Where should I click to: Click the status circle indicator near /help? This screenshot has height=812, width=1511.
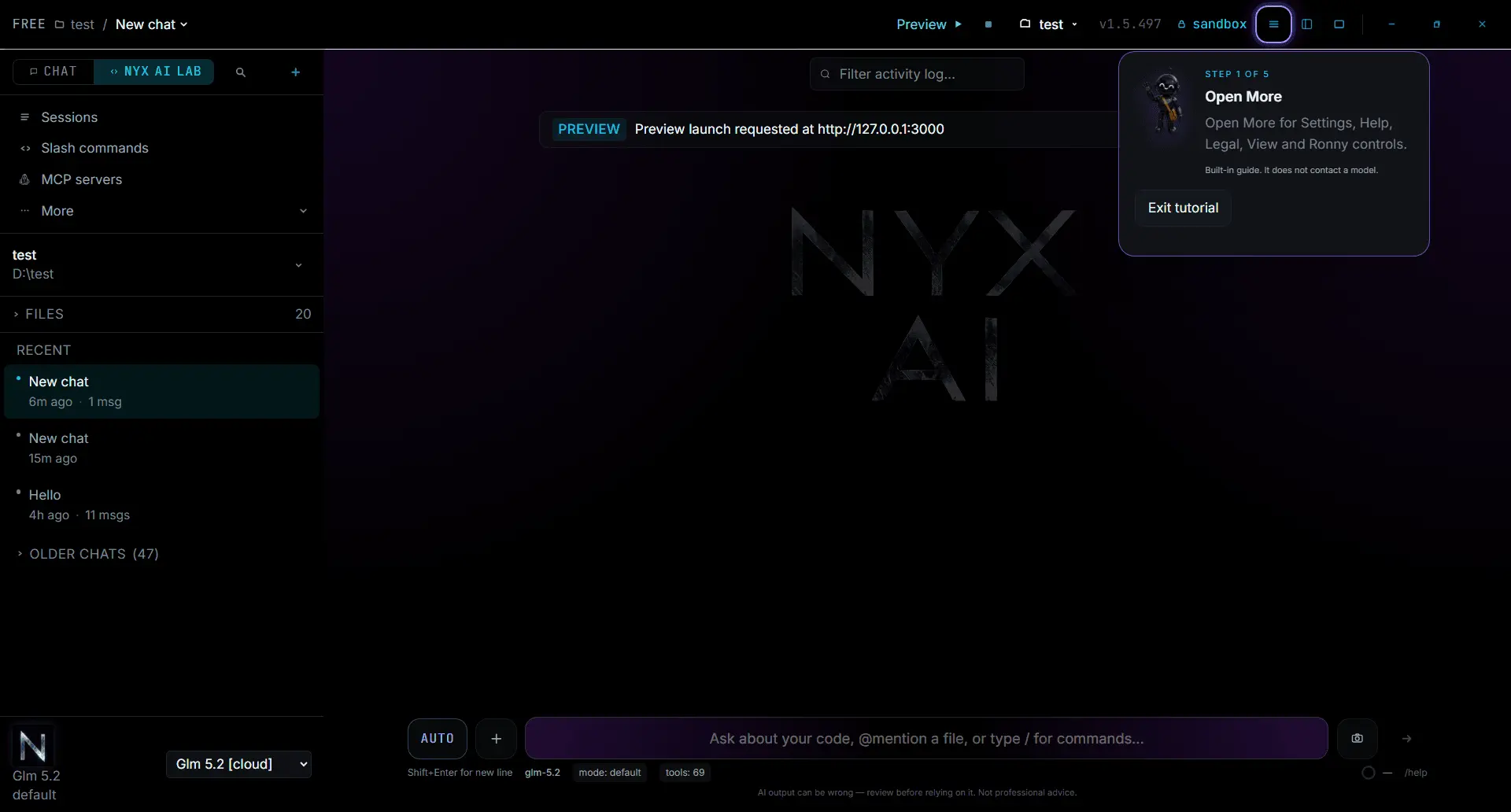1369,773
